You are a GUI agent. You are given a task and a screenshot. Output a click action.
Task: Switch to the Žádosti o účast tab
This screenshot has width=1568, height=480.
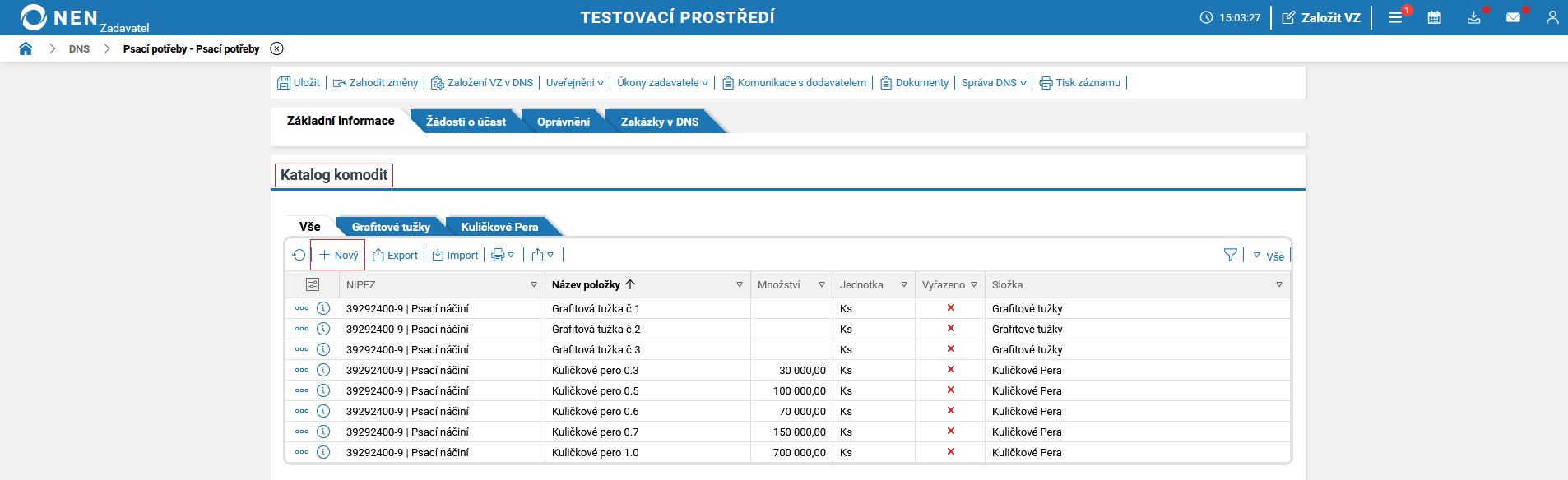pos(466,122)
